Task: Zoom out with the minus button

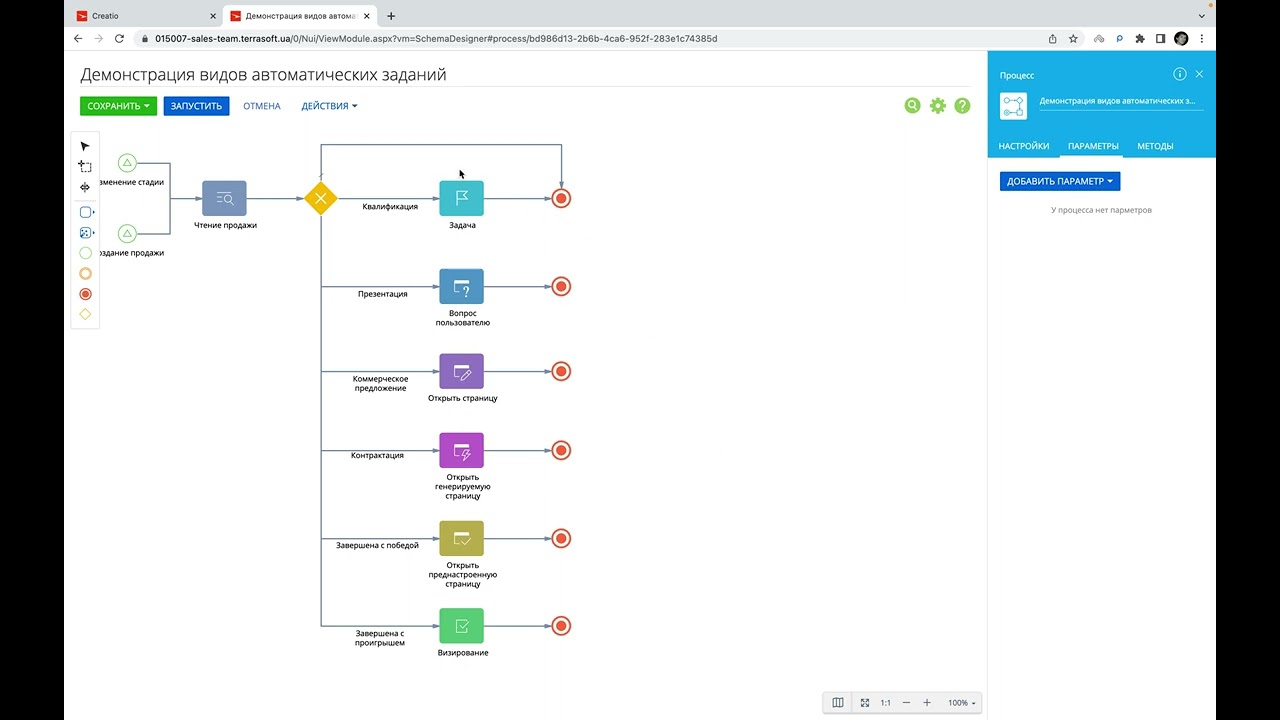Action: coord(907,703)
